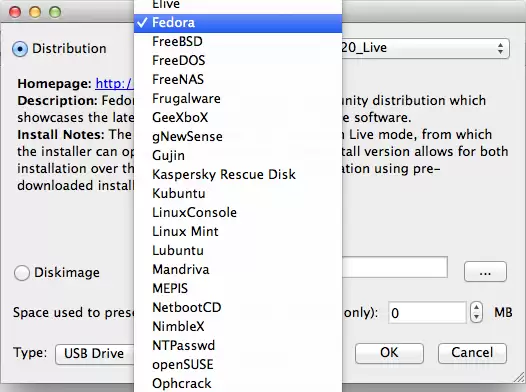Click the disk image path text field
526x392 pixels.
click(x=394, y=267)
